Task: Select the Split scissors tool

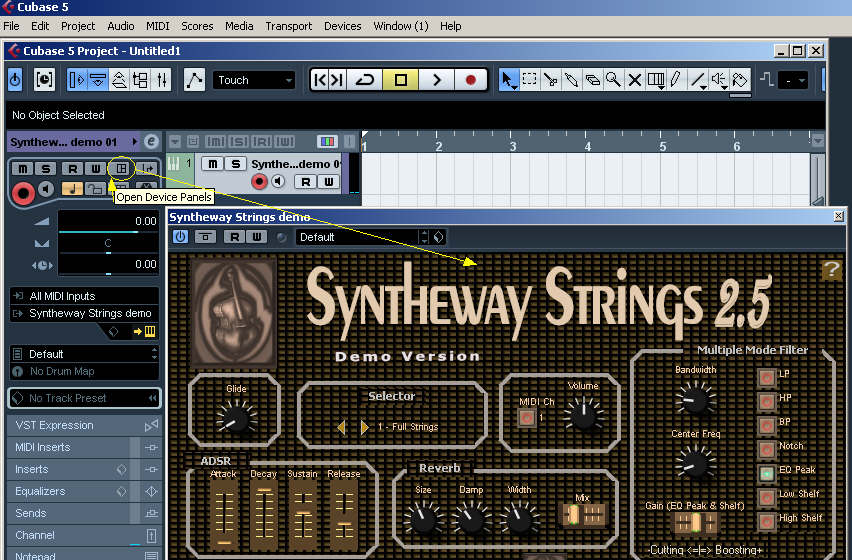Action: [550, 80]
